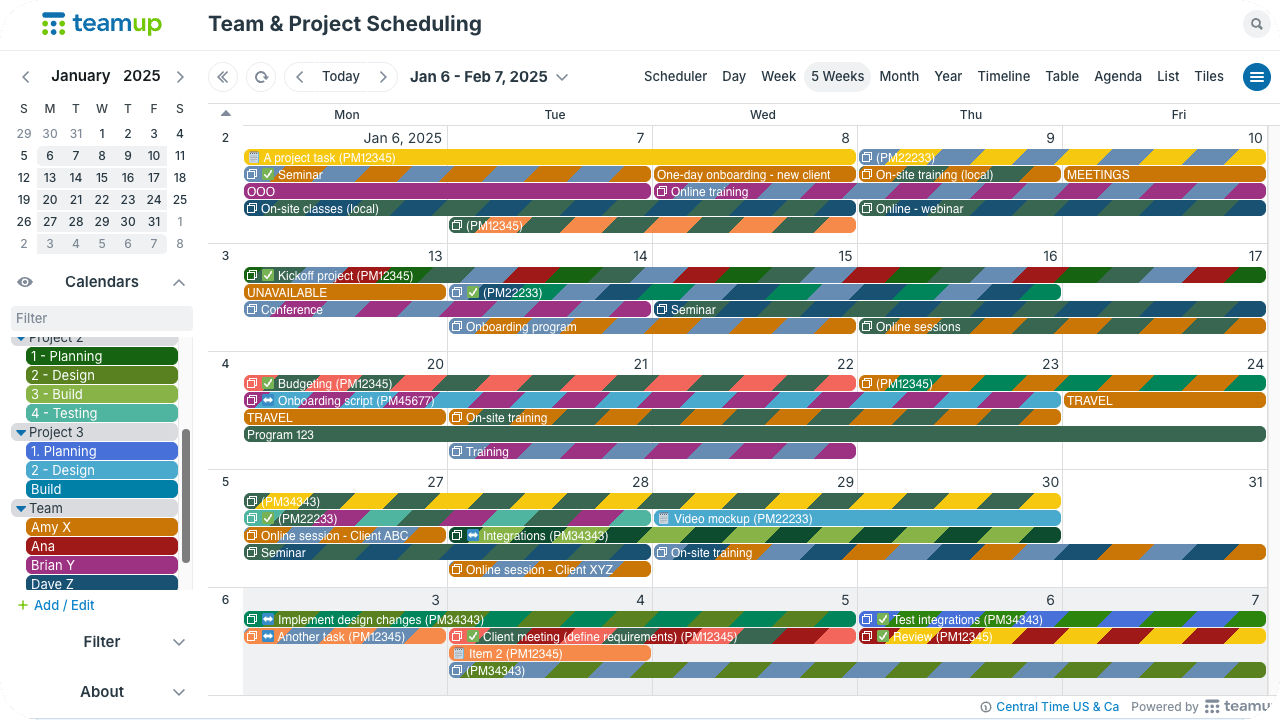
Task: Show next month in mini calendar
Action: click(180, 77)
